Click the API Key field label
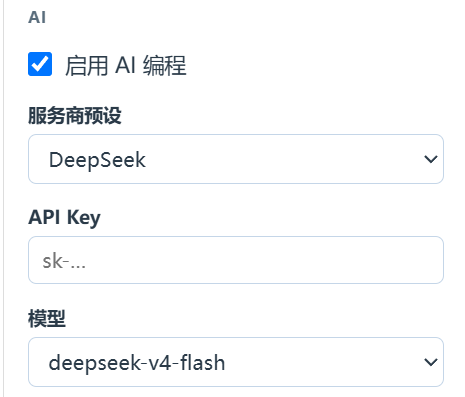465x397 pixels. tap(64, 218)
